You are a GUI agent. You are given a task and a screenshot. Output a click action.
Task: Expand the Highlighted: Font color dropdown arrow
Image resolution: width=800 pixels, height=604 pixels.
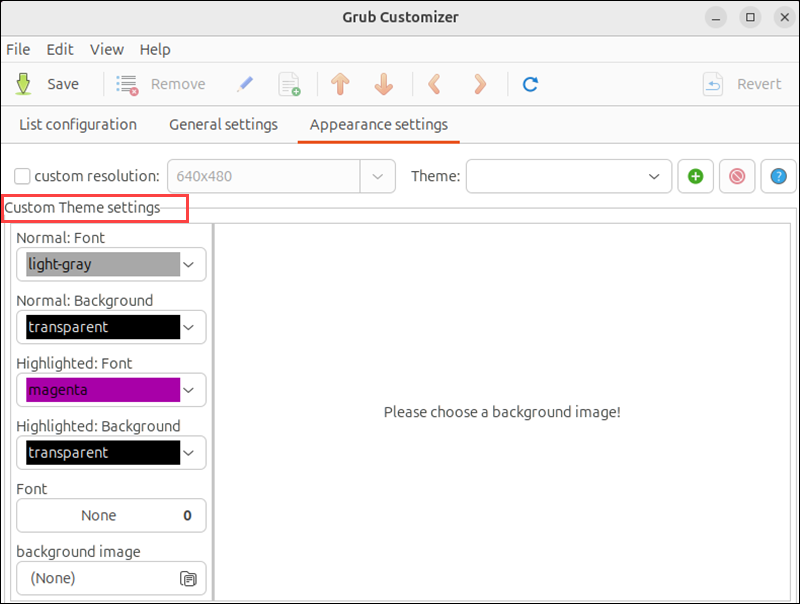[x=189, y=390]
